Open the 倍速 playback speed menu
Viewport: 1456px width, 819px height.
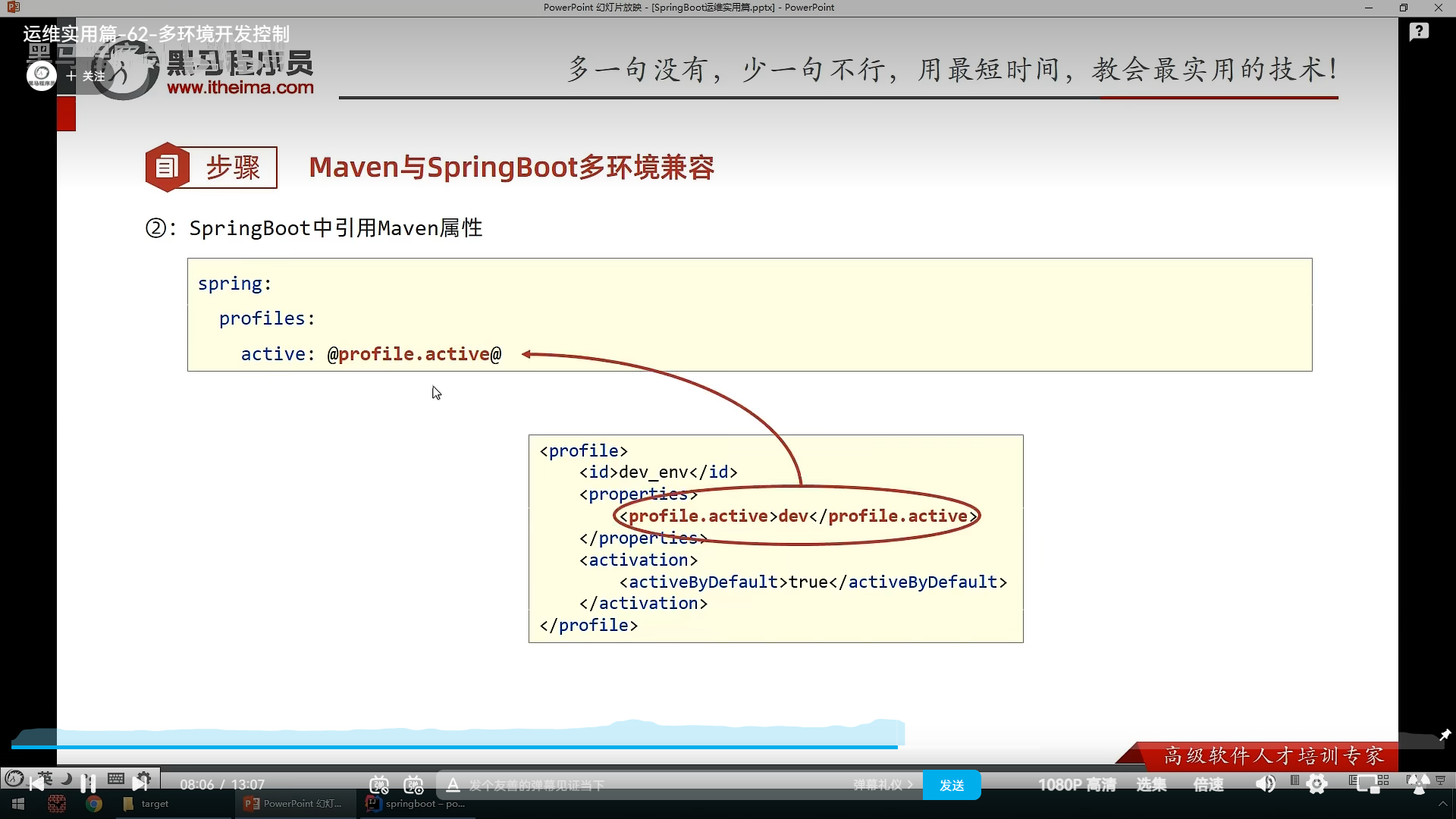1208,785
